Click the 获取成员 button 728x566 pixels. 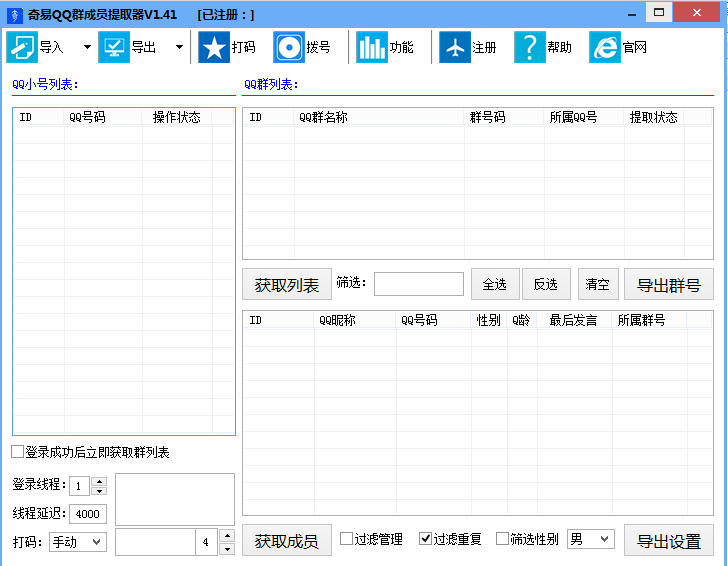point(287,540)
